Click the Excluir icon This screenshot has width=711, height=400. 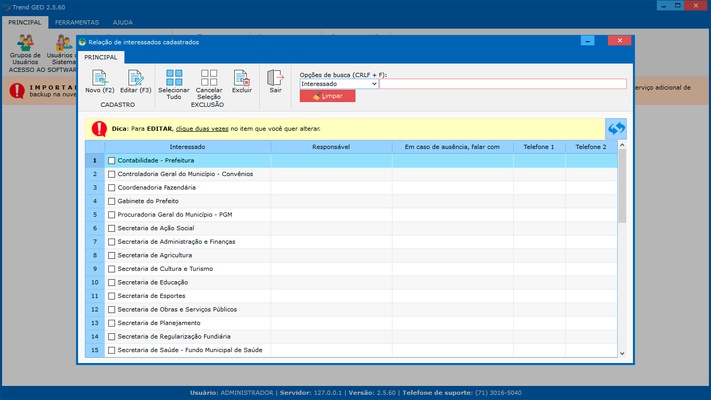click(x=242, y=78)
